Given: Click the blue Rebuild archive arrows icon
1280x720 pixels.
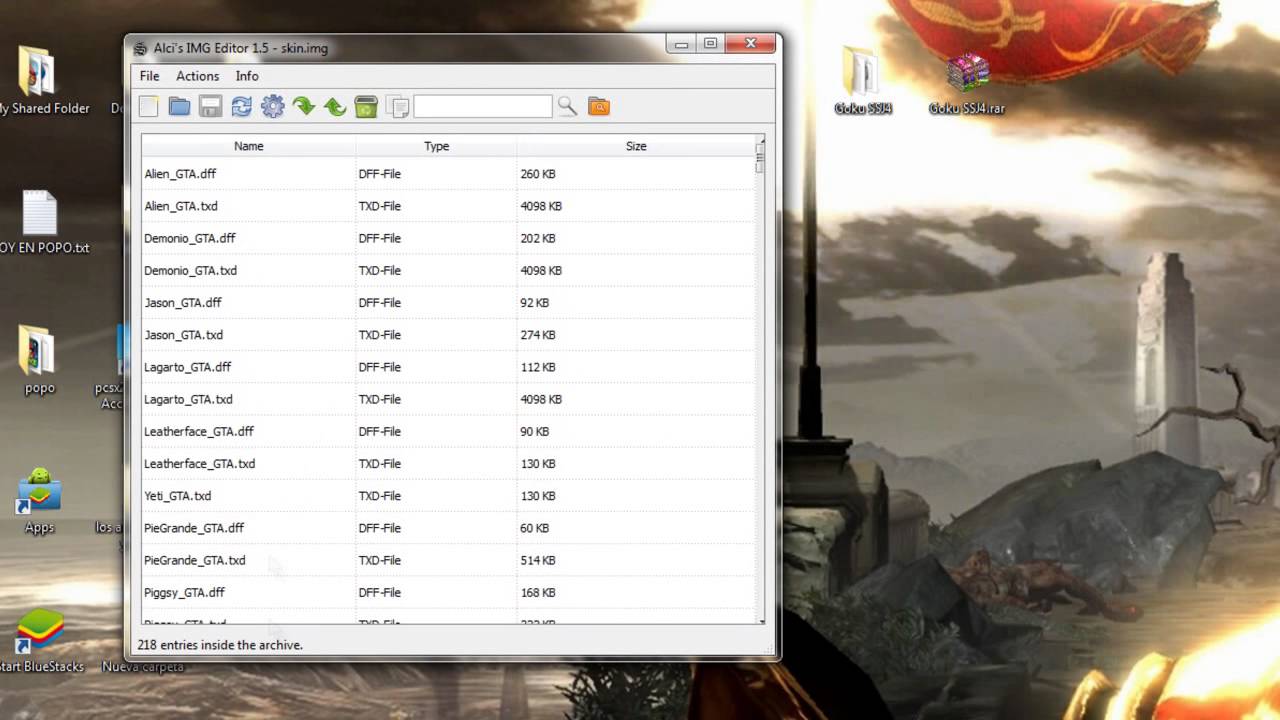Looking at the screenshot, I should [x=241, y=106].
